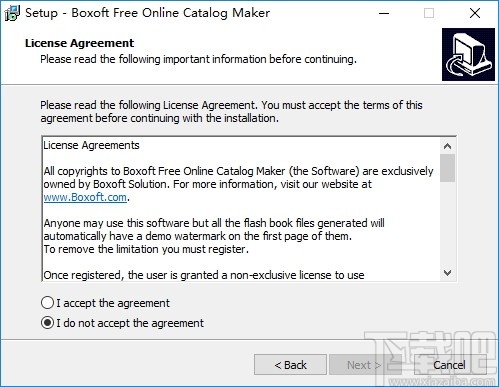This screenshot has width=499, height=387.
Task: Click "Please read the following important information" subtitle
Action: click(x=198, y=59)
